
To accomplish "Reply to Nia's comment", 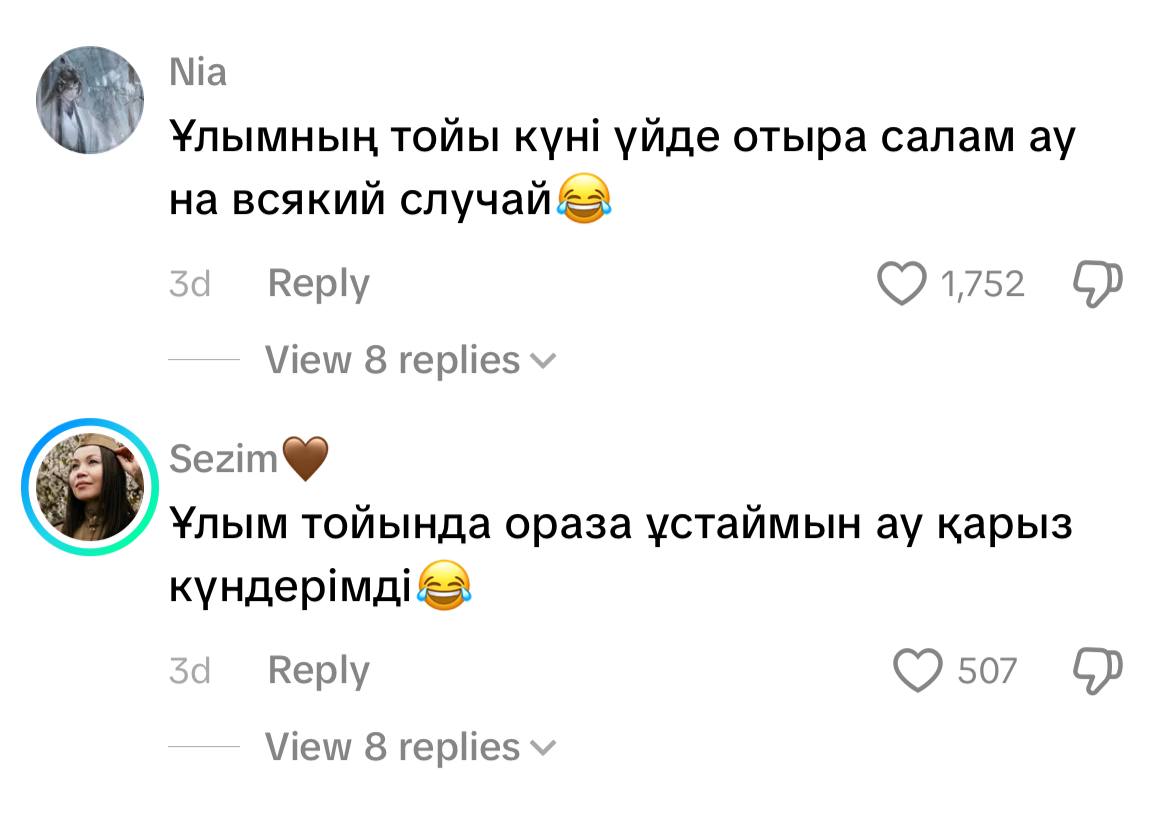I will tap(319, 284).
